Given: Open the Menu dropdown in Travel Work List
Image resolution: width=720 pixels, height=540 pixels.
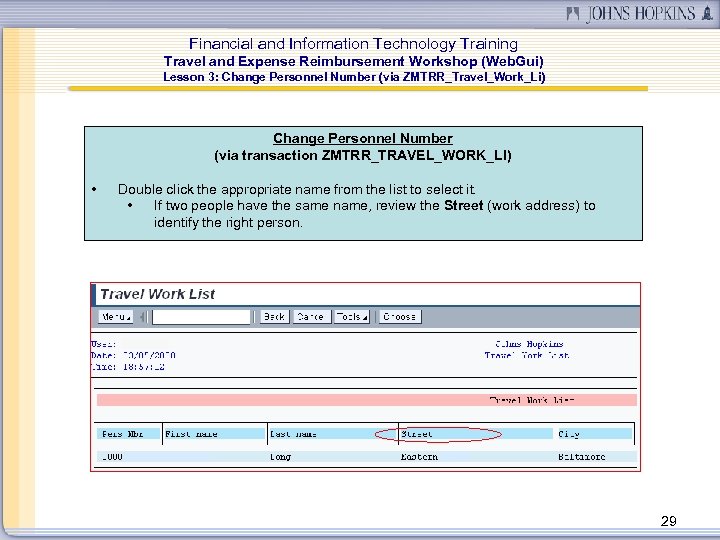Looking at the screenshot, I should [x=116, y=317].
